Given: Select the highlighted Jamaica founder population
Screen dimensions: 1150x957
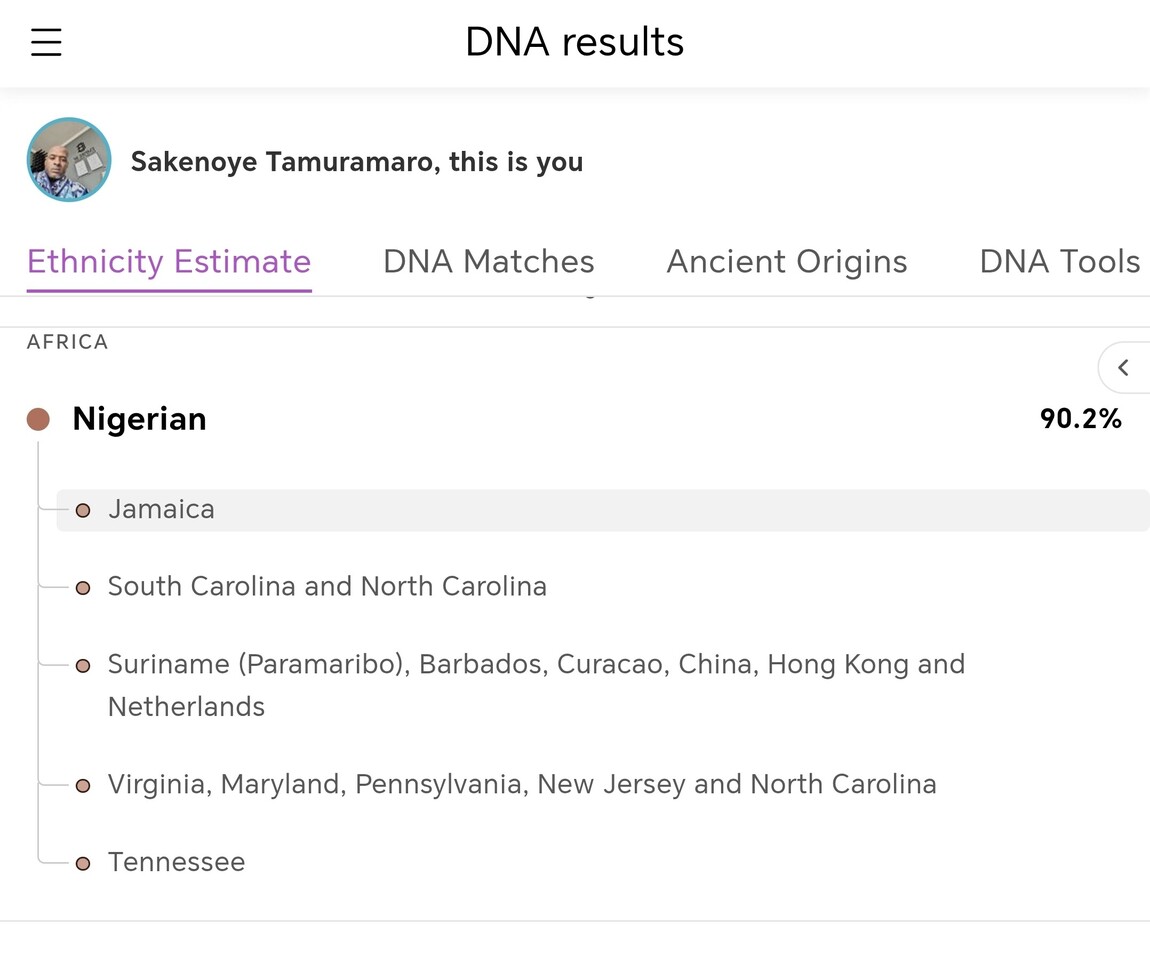Looking at the screenshot, I should click(161, 509).
